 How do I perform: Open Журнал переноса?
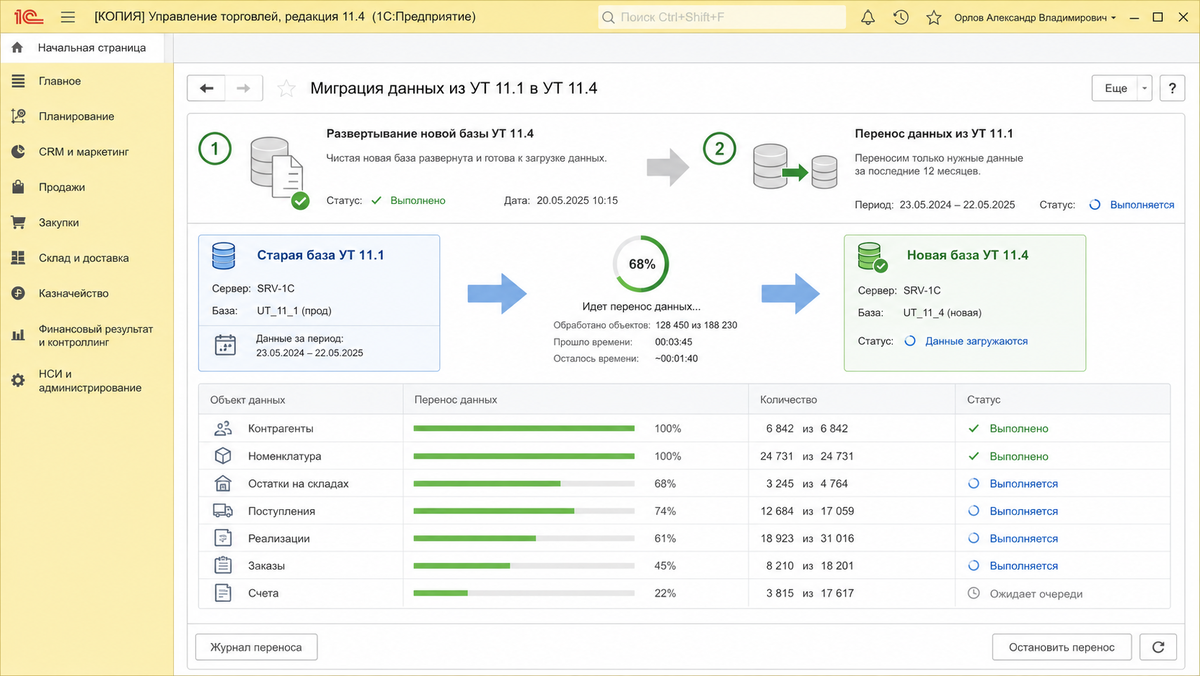[256, 647]
